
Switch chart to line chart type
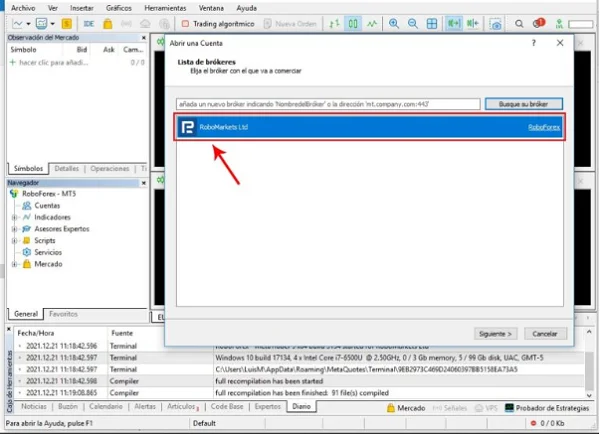(372, 24)
